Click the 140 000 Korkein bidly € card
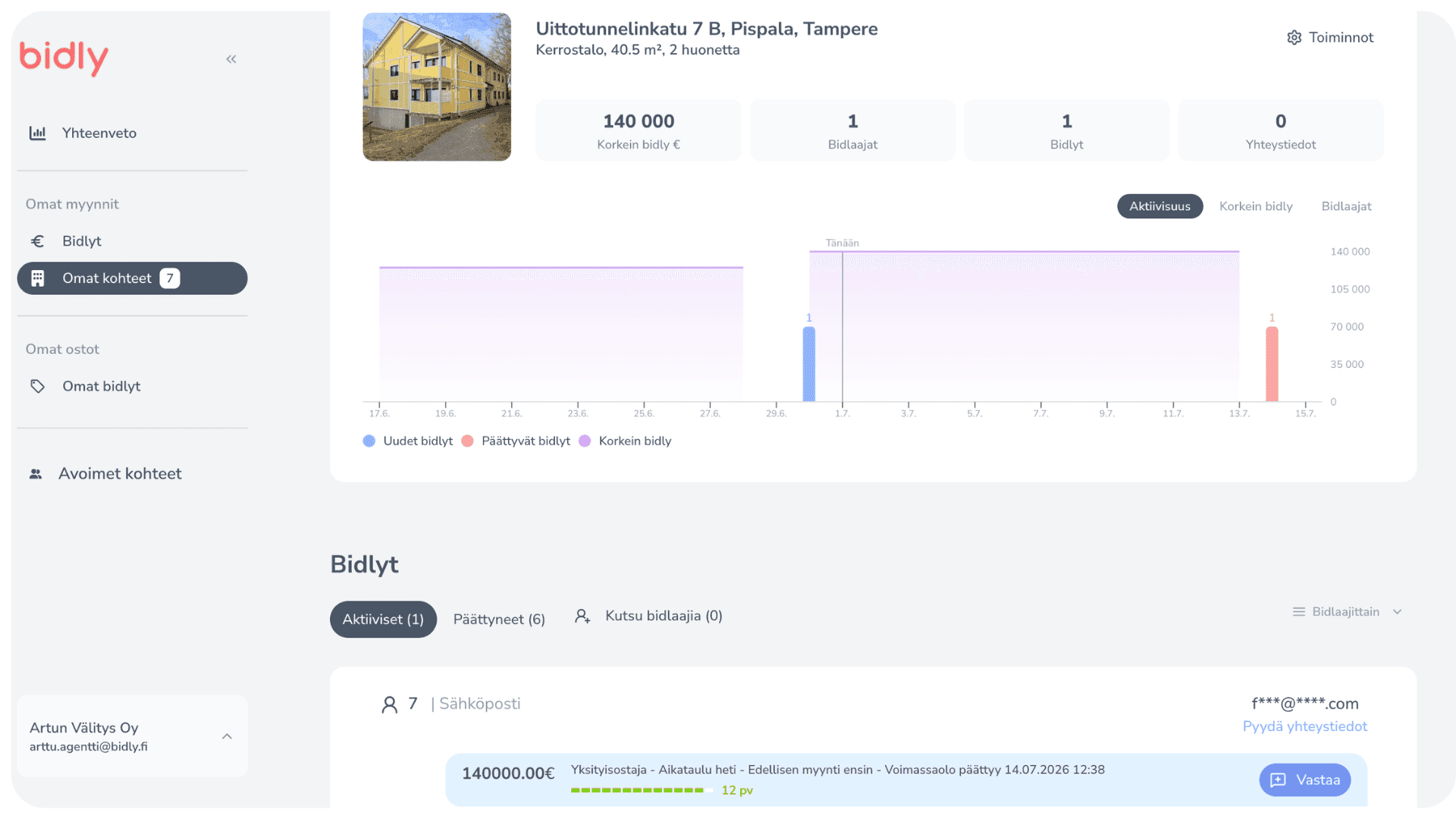This screenshot has height=819, width=1456. (639, 130)
